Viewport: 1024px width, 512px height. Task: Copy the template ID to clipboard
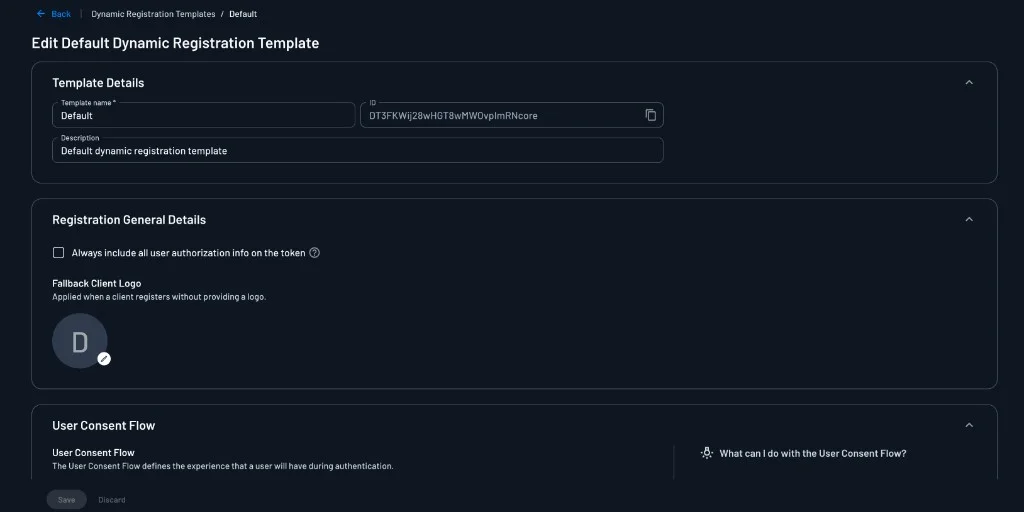coord(650,115)
